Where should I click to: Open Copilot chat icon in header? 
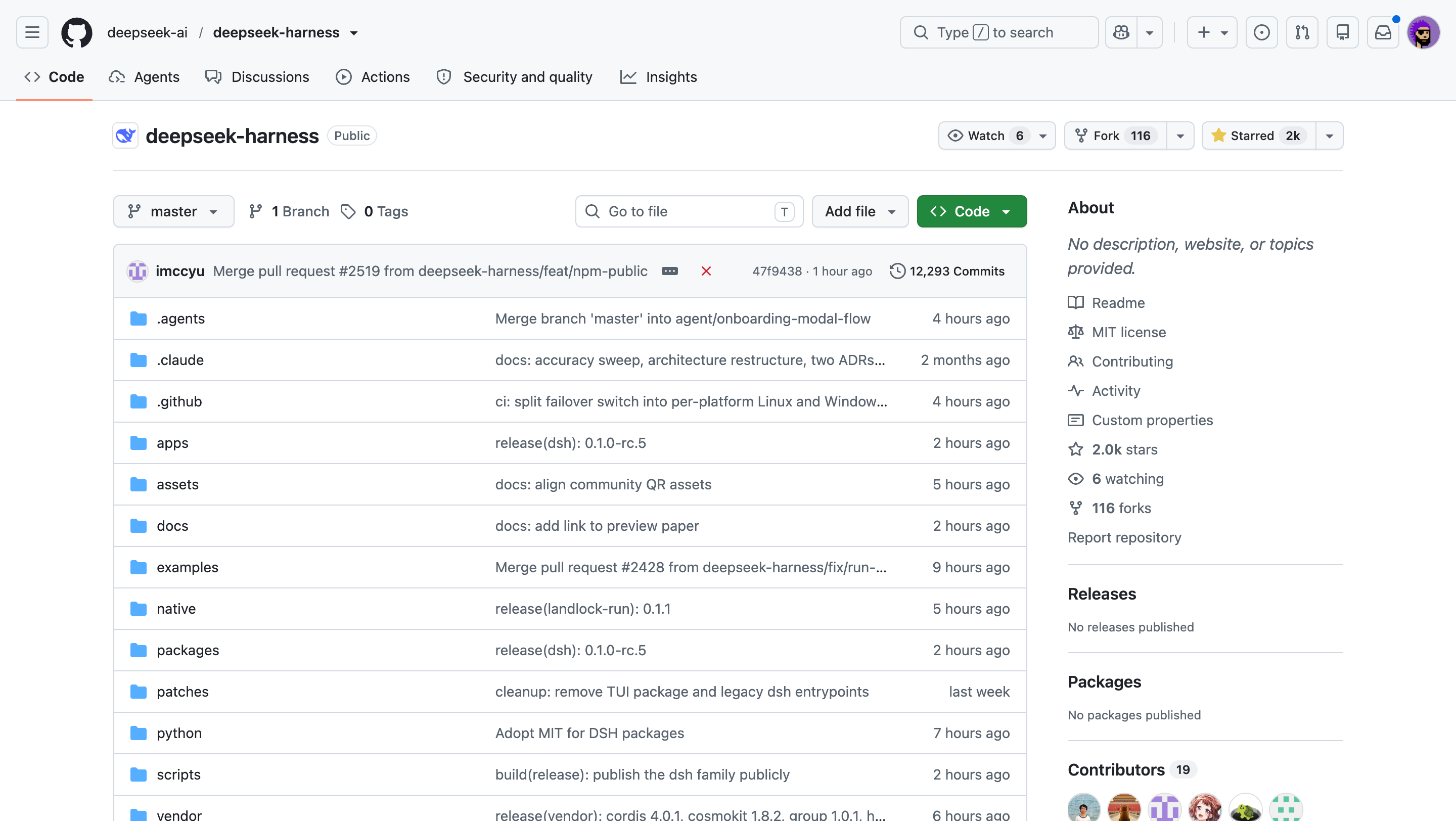(x=1121, y=32)
